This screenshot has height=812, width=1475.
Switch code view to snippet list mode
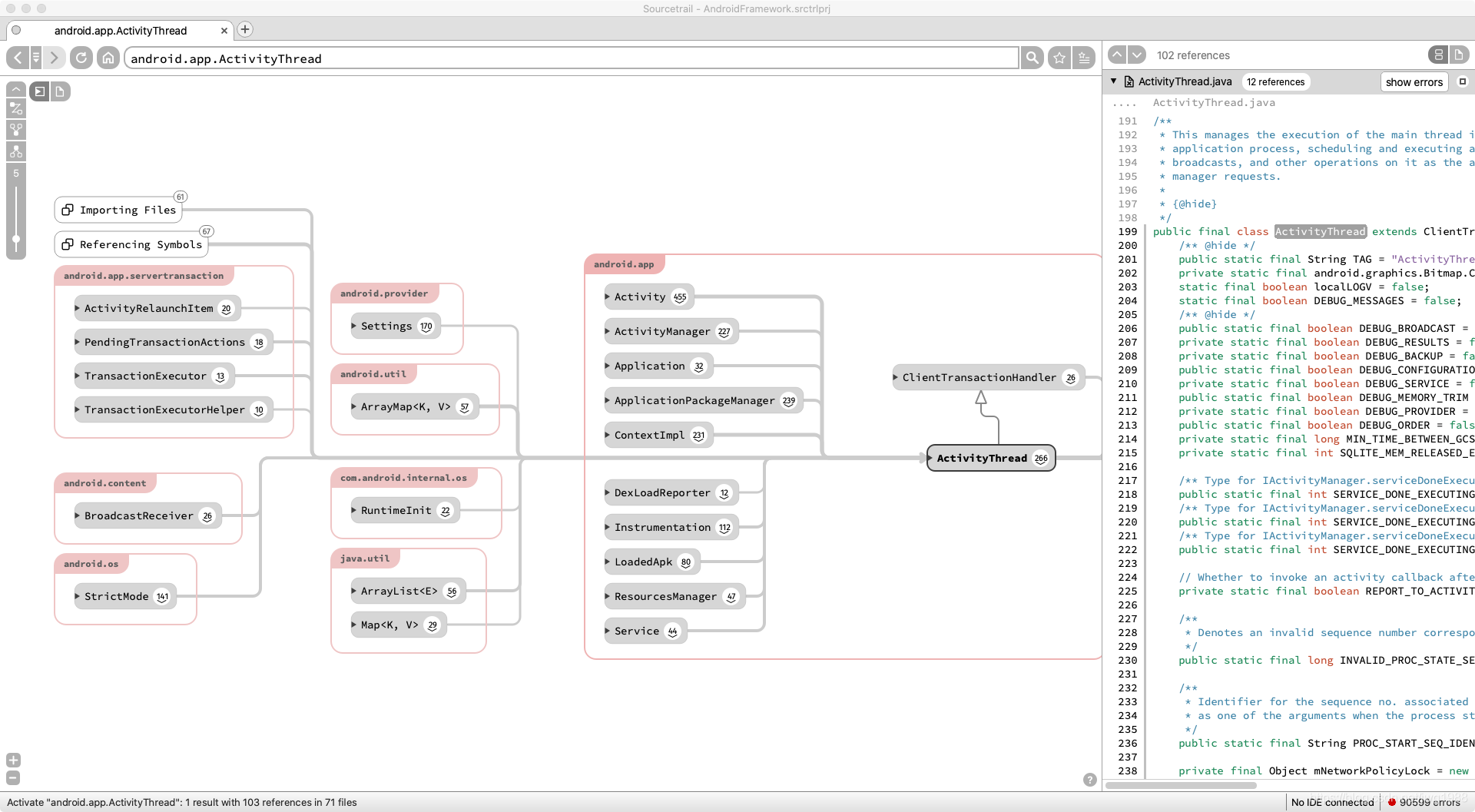point(1438,55)
